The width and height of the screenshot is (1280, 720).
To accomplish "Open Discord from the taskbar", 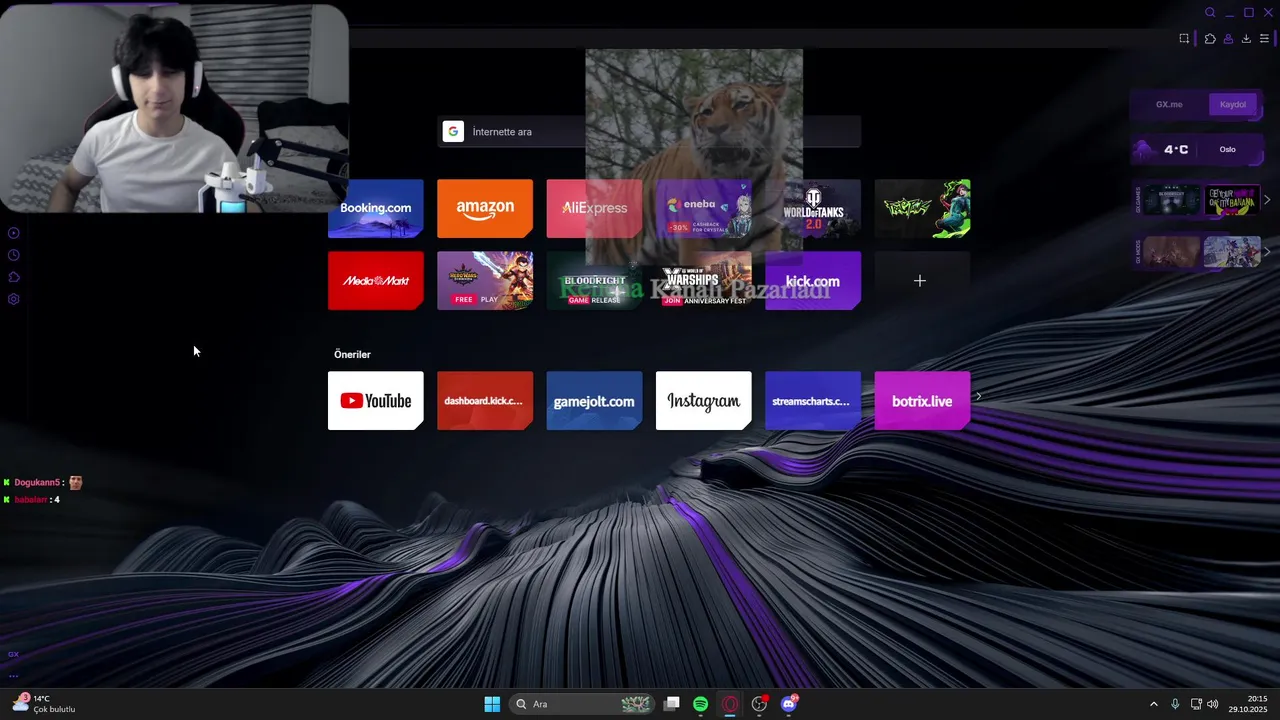I will pyautogui.click(x=789, y=704).
